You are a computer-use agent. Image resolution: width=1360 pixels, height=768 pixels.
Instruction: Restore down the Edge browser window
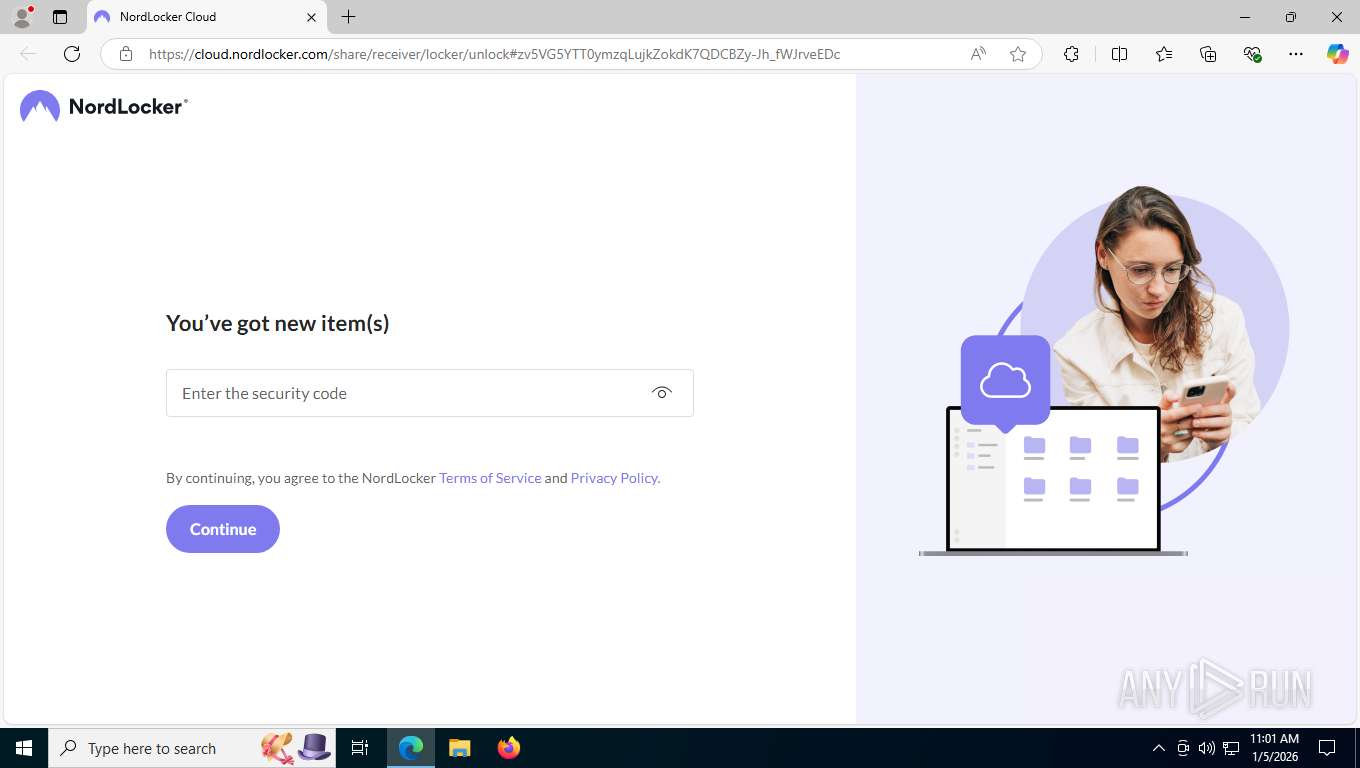click(1291, 17)
